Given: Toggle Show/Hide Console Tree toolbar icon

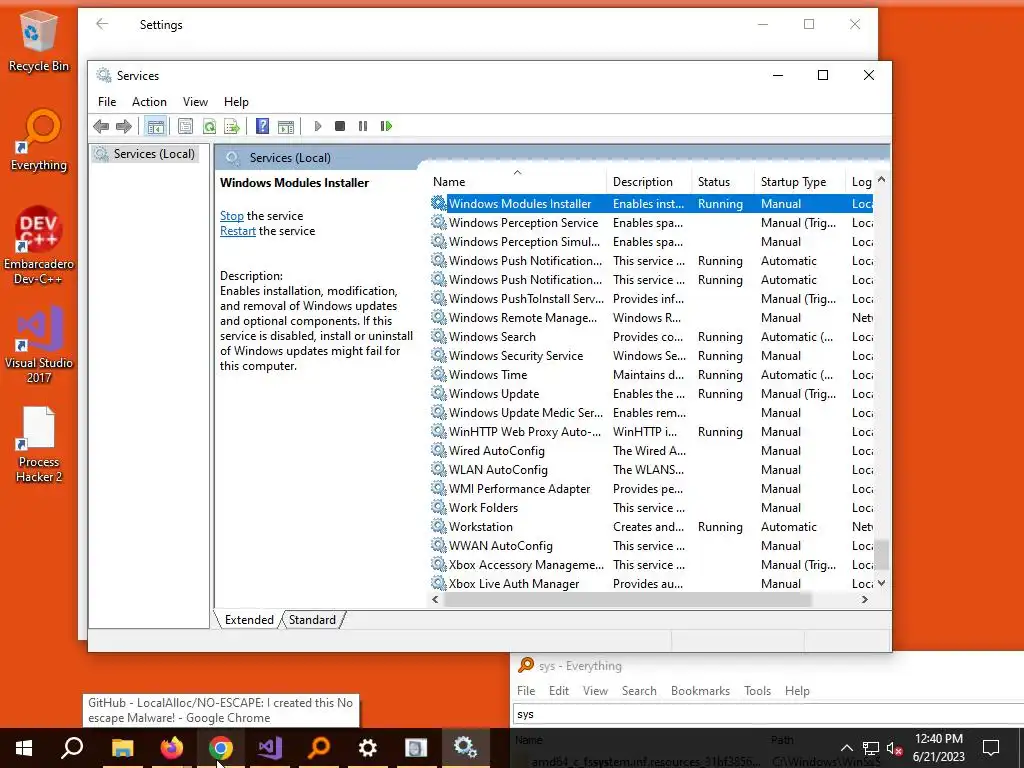Looking at the screenshot, I should tap(155, 126).
